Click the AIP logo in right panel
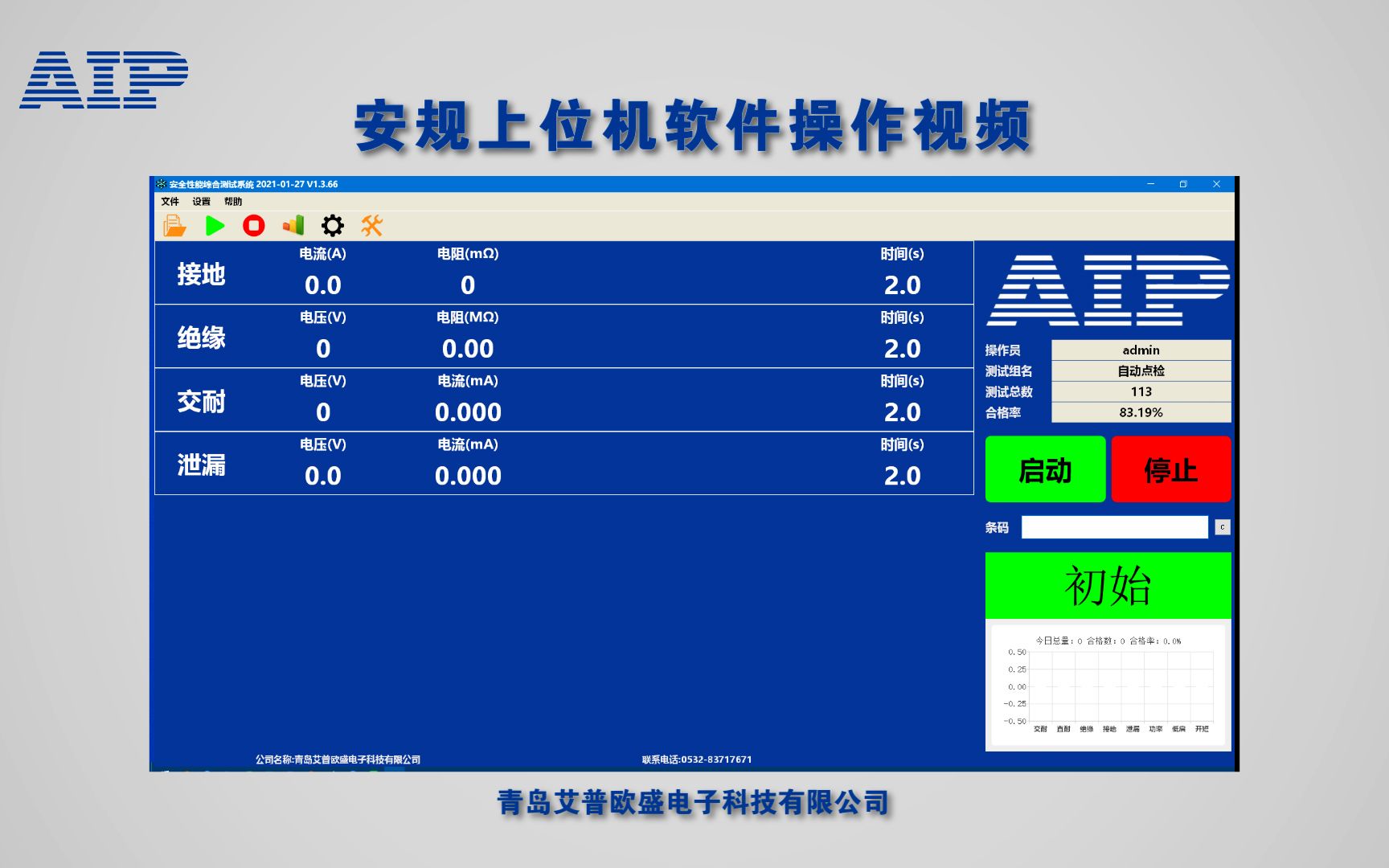 (1108, 290)
